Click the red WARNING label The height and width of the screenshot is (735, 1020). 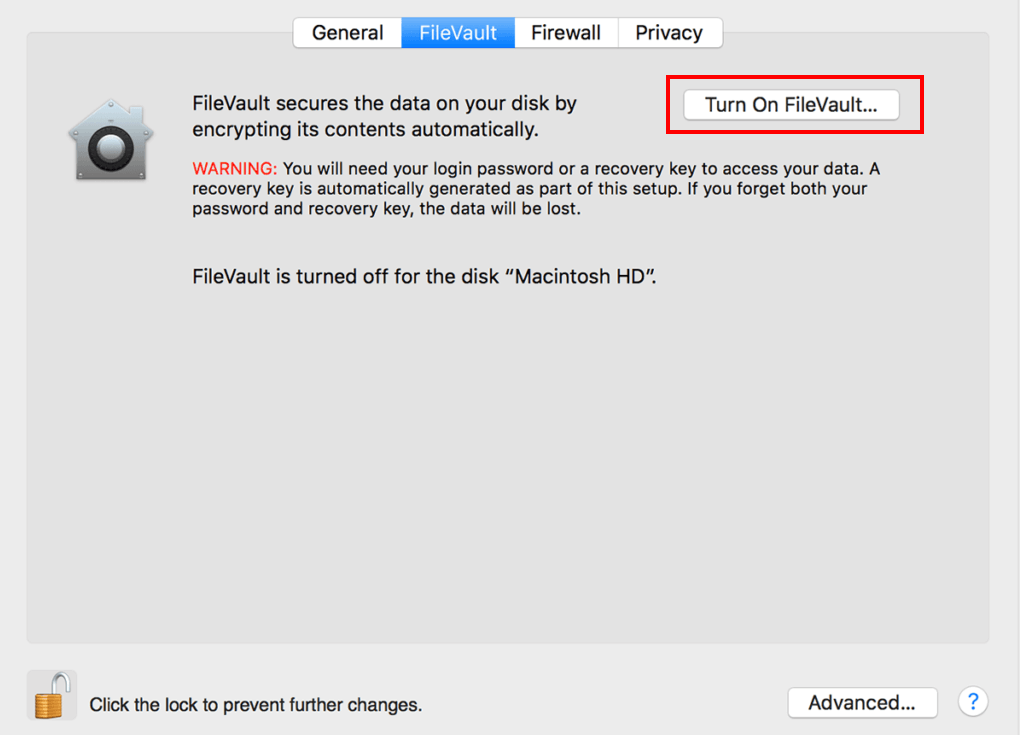(235, 167)
